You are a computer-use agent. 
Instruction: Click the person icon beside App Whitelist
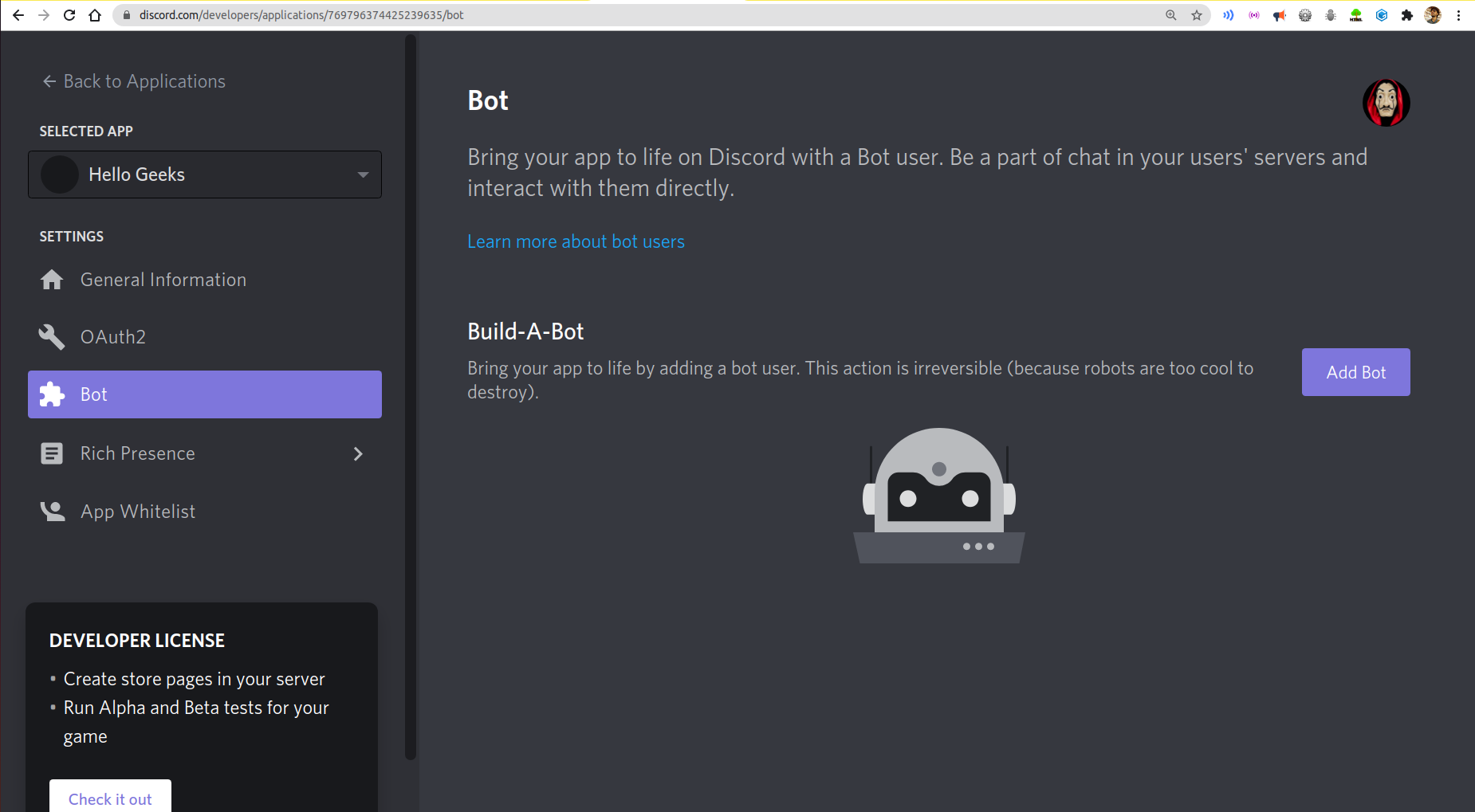[x=53, y=511]
